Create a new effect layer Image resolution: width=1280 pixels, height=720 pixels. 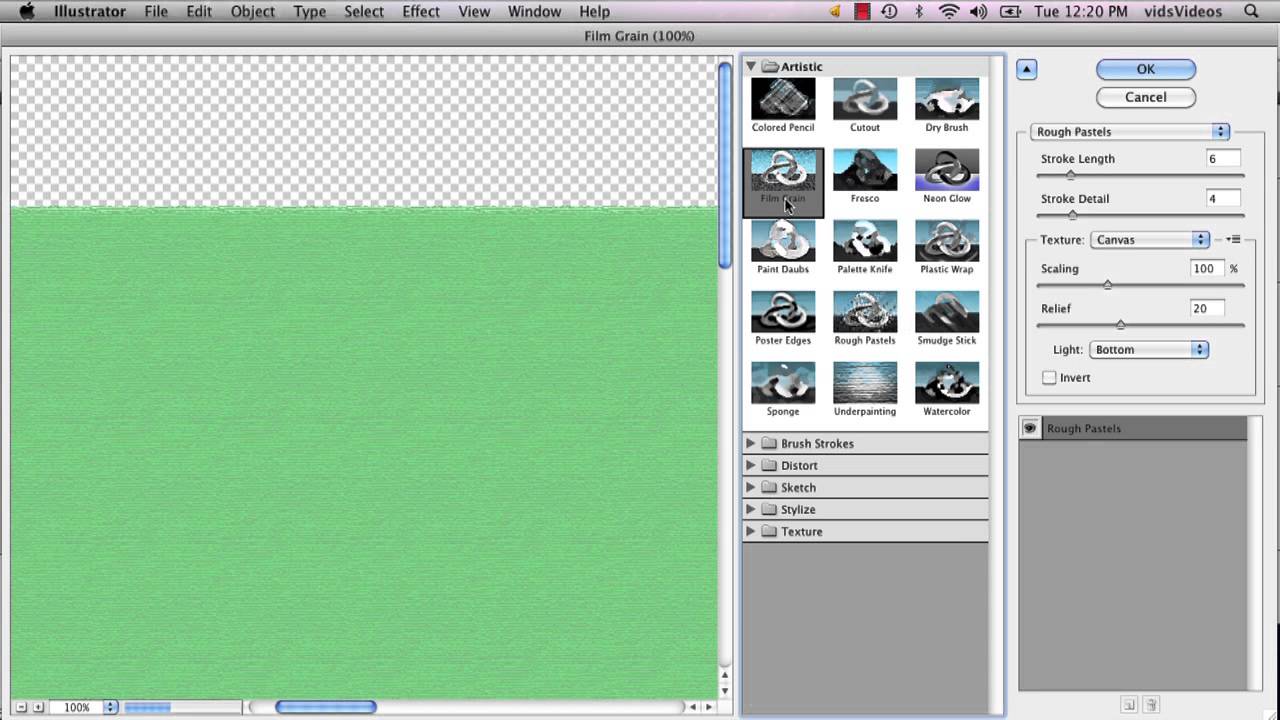[1129, 705]
